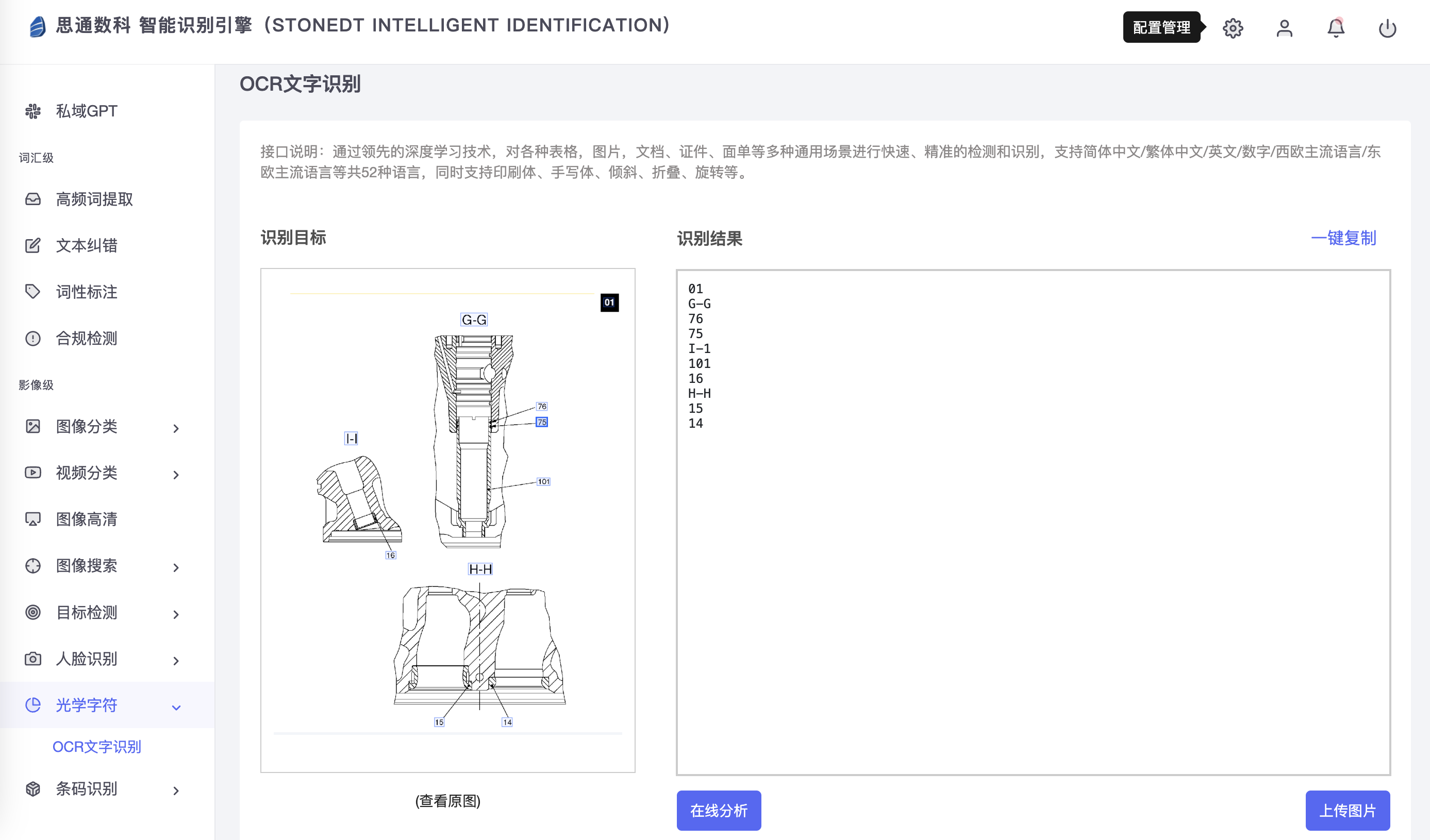The width and height of the screenshot is (1430, 840).
Task: Click the settings gear icon
Action: click(x=1233, y=28)
